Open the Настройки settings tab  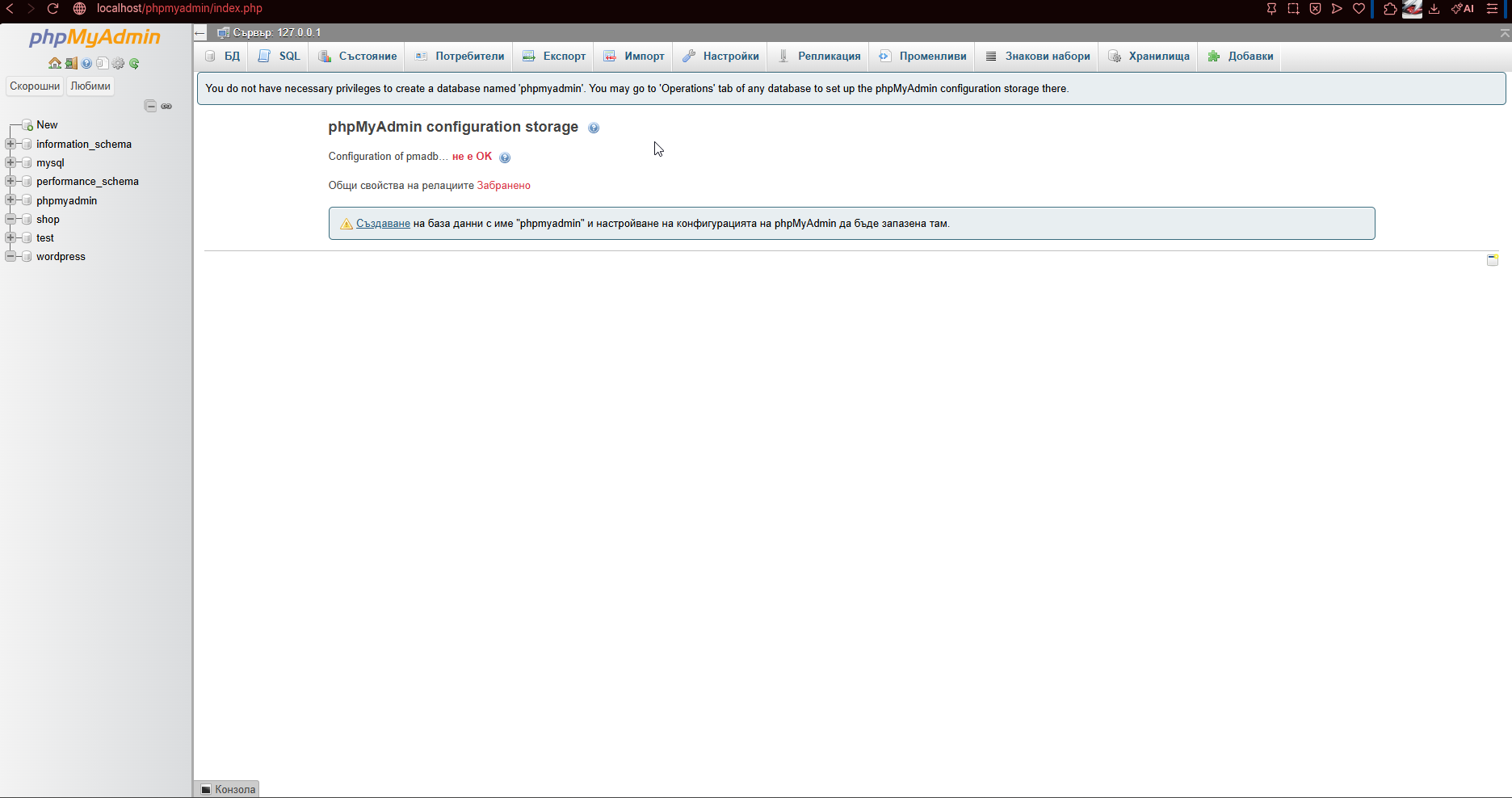point(720,56)
